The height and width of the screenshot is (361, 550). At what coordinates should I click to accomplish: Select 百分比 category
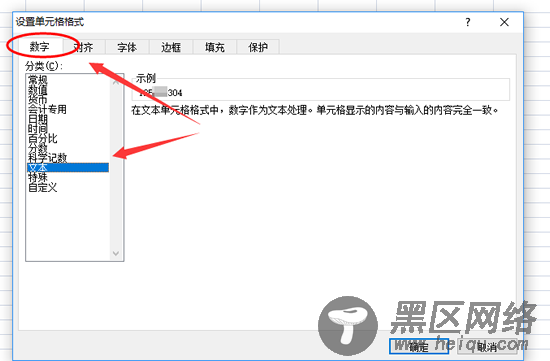point(68,139)
